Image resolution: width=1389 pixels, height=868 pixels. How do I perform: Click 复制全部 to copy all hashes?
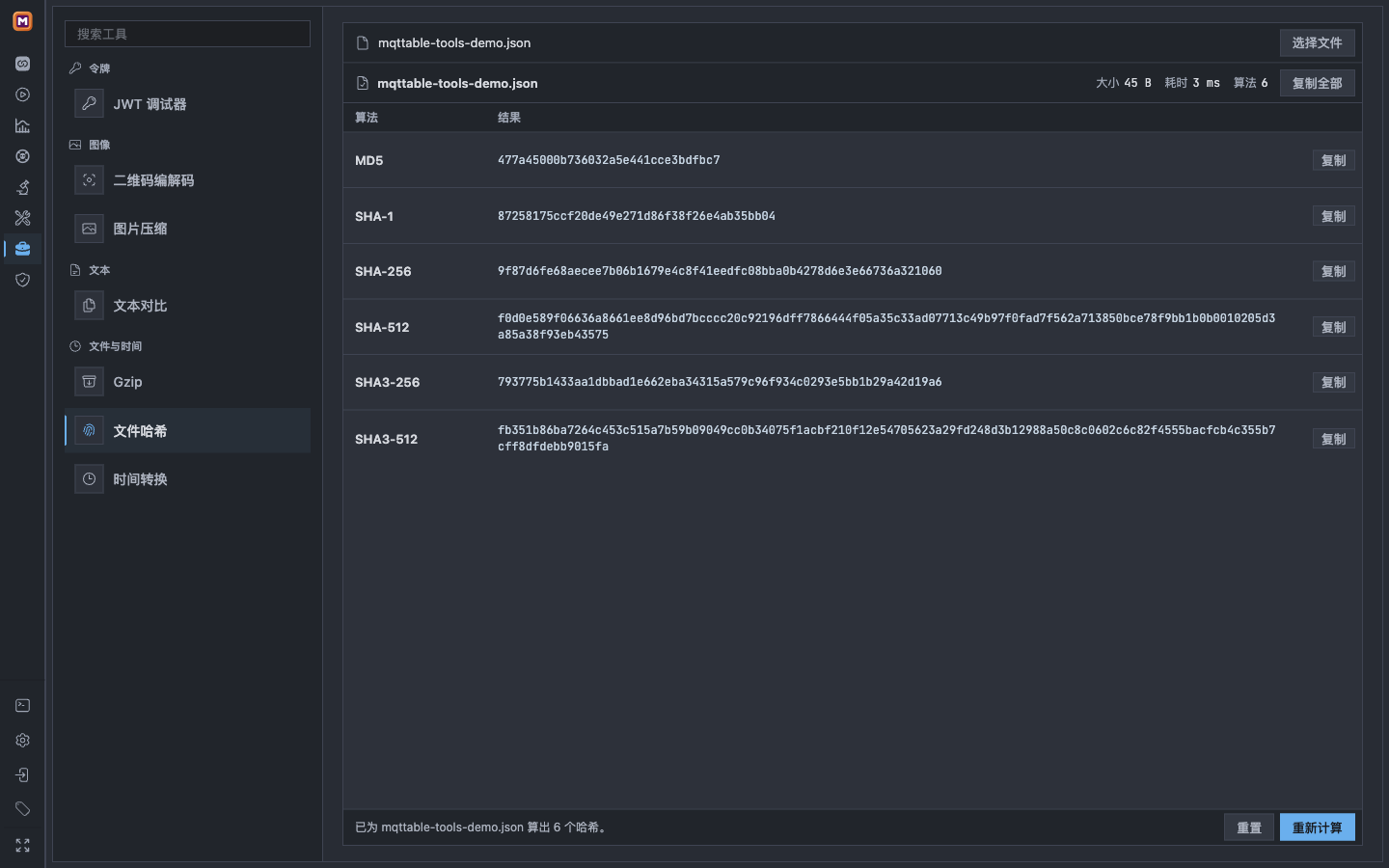click(1317, 83)
